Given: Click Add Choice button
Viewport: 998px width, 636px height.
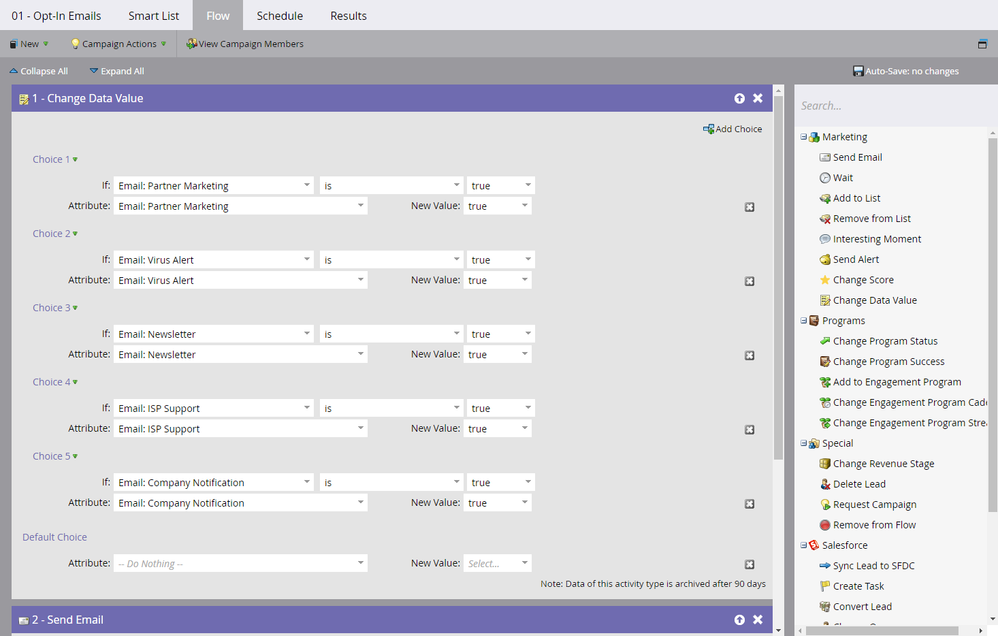Looking at the screenshot, I should click(x=732, y=129).
